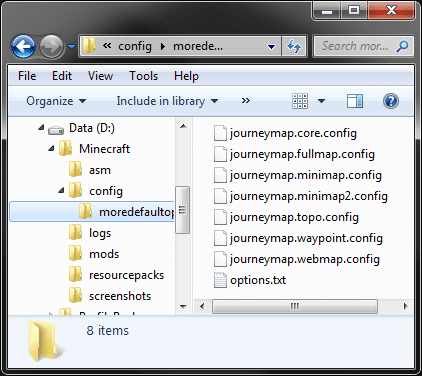Collapse the Minecraft folder node
Image resolution: width=422 pixels, height=376 pixels.
(x=51, y=149)
